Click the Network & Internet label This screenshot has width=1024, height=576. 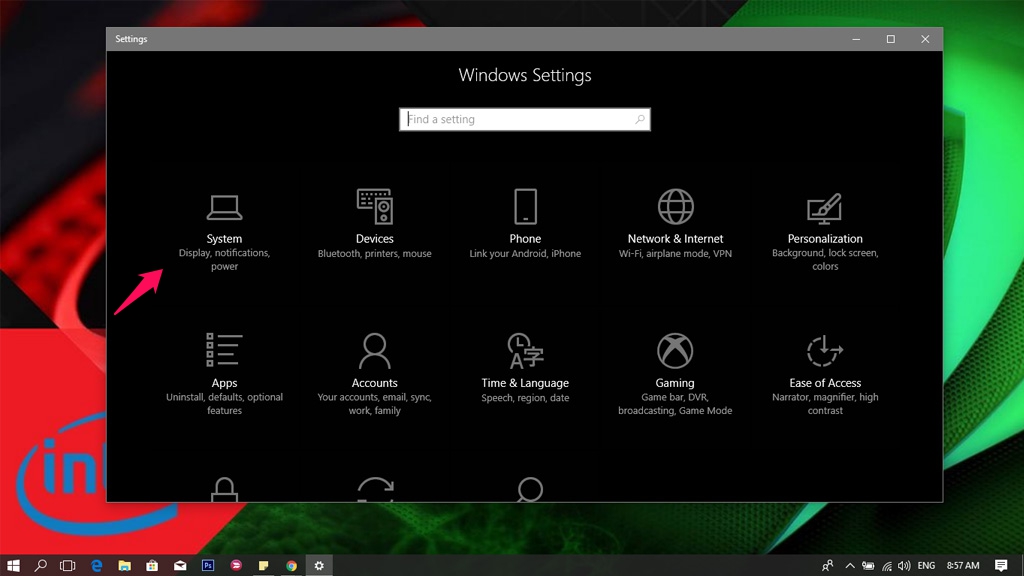click(x=675, y=238)
